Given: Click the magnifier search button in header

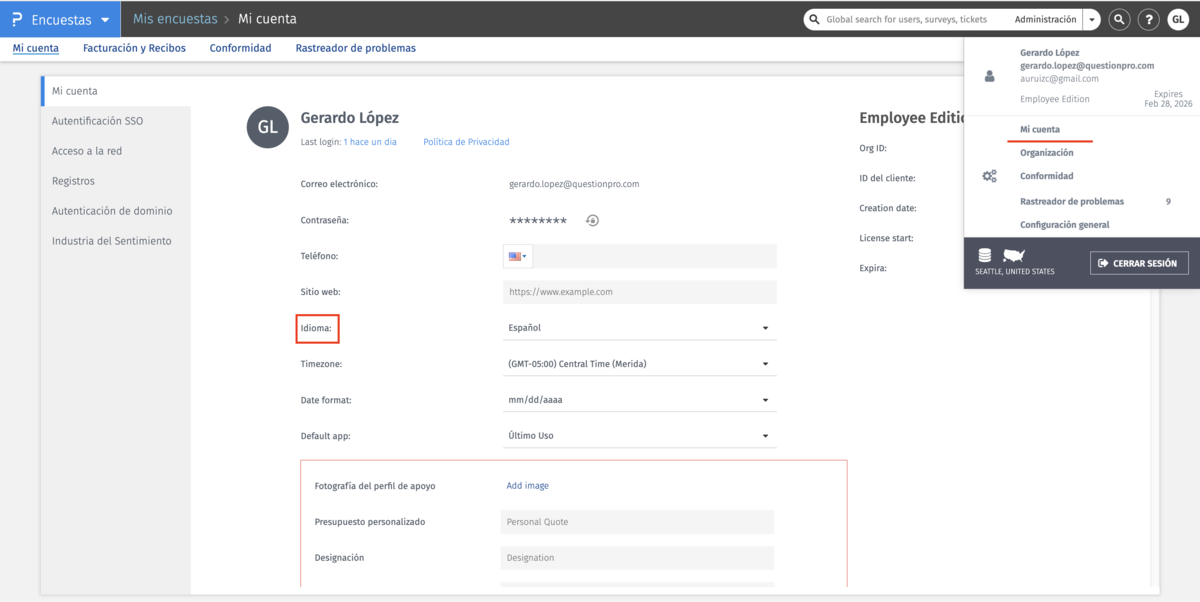Looking at the screenshot, I should click(x=1119, y=19).
